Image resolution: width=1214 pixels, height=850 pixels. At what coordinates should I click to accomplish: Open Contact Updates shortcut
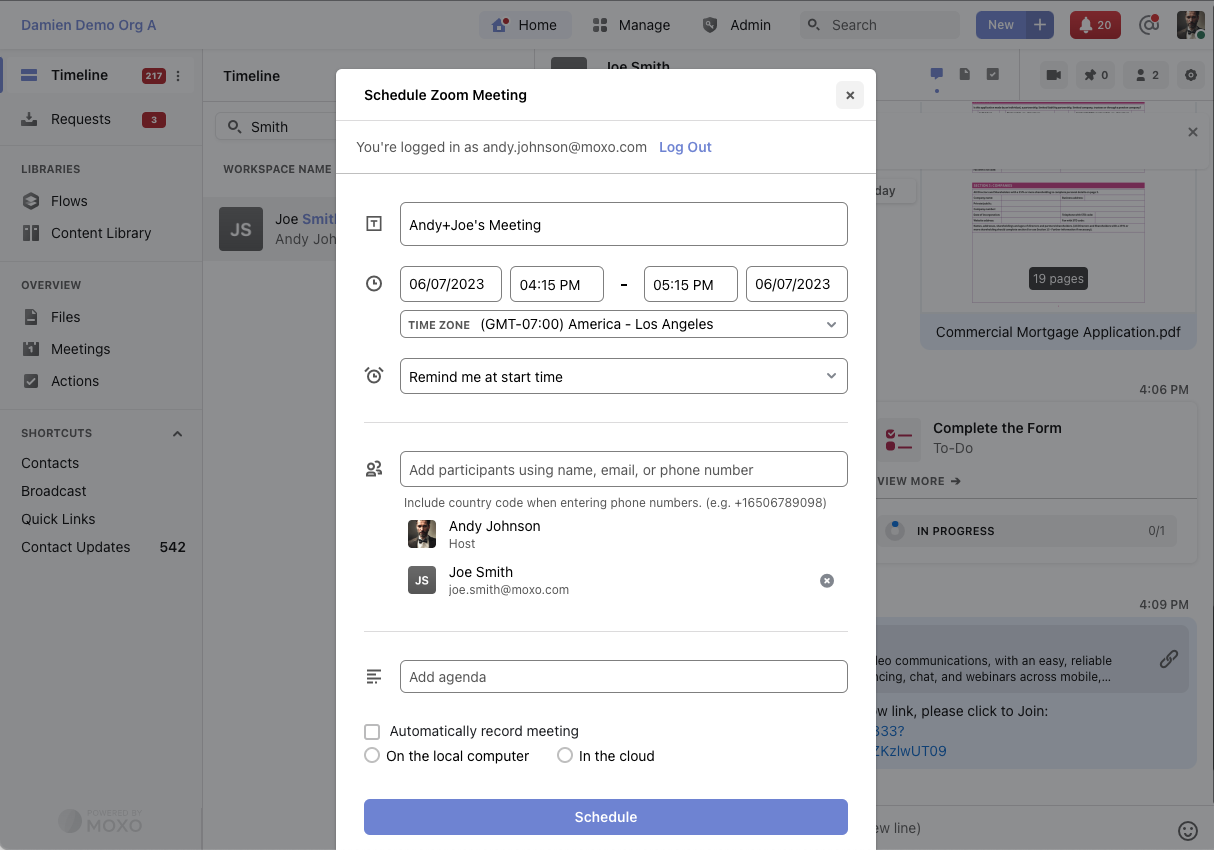pos(103,547)
